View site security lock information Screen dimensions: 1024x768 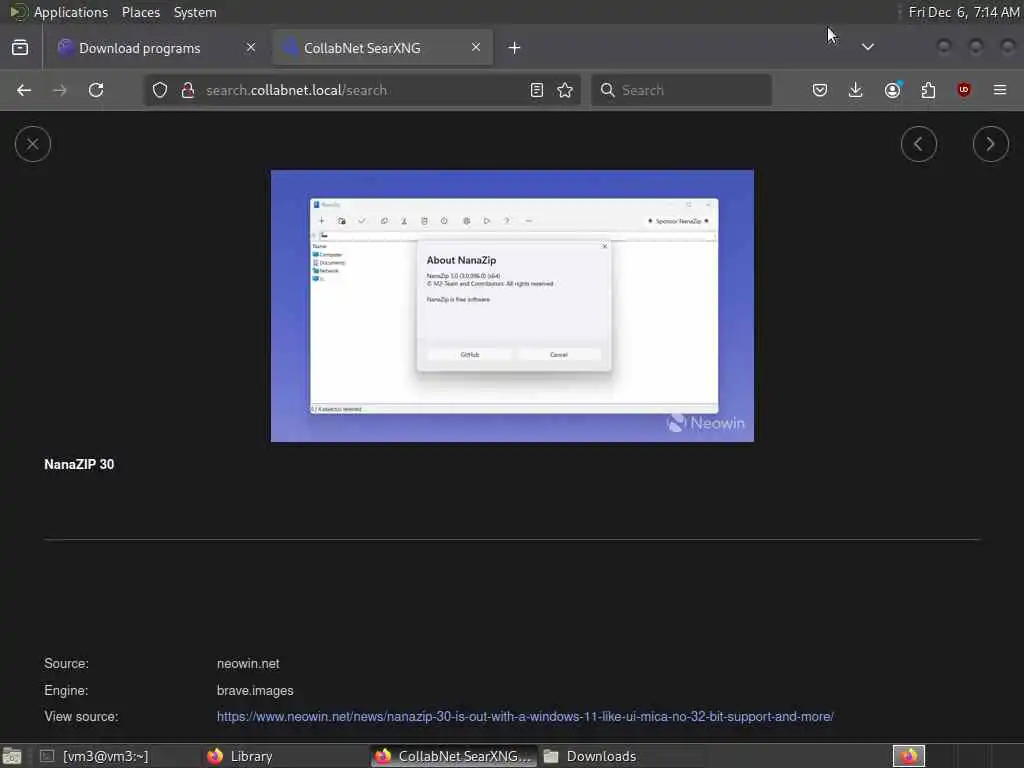188,90
